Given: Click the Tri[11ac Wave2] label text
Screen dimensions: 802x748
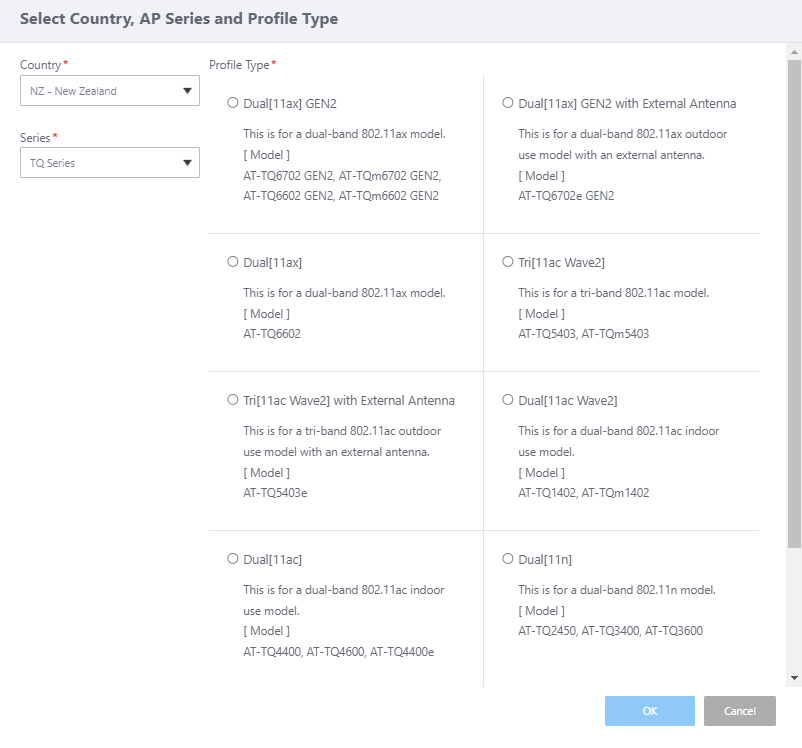Looking at the screenshot, I should click(561, 262).
